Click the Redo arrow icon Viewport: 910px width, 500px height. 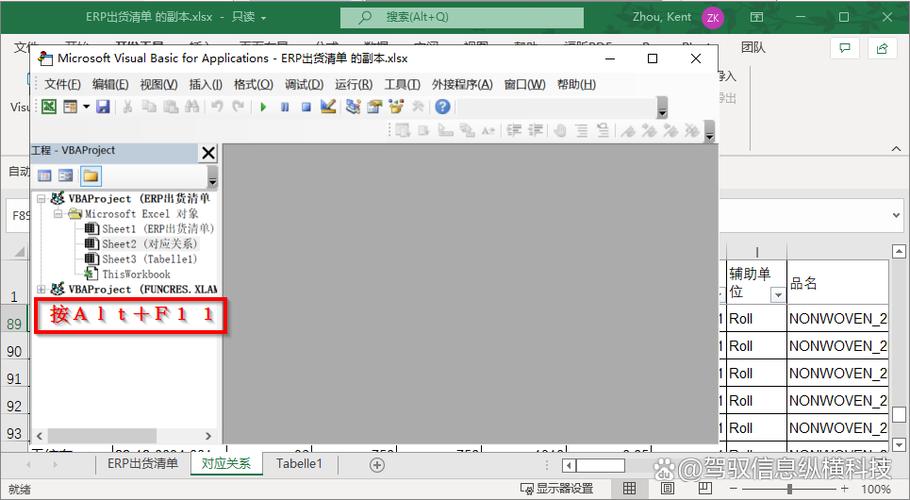pyautogui.click(x=238, y=107)
